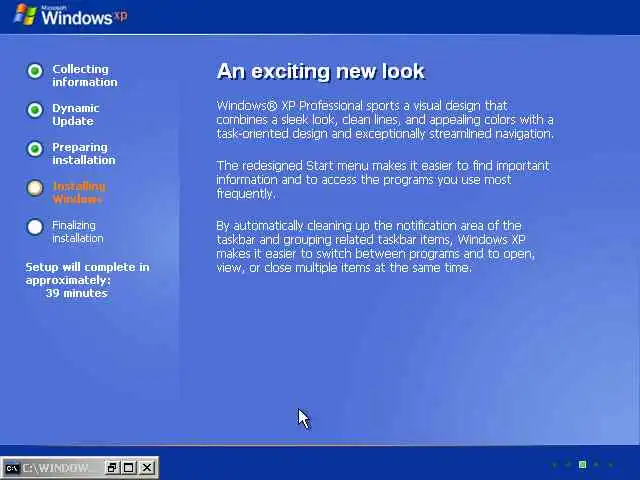This screenshot has width=640, height=480.
Task: Click the Installing Windows step bullet
Action: (x=35, y=188)
